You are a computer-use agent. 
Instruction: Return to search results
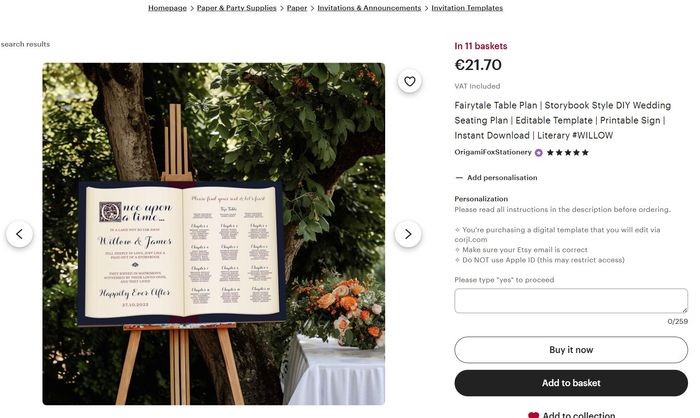point(25,44)
